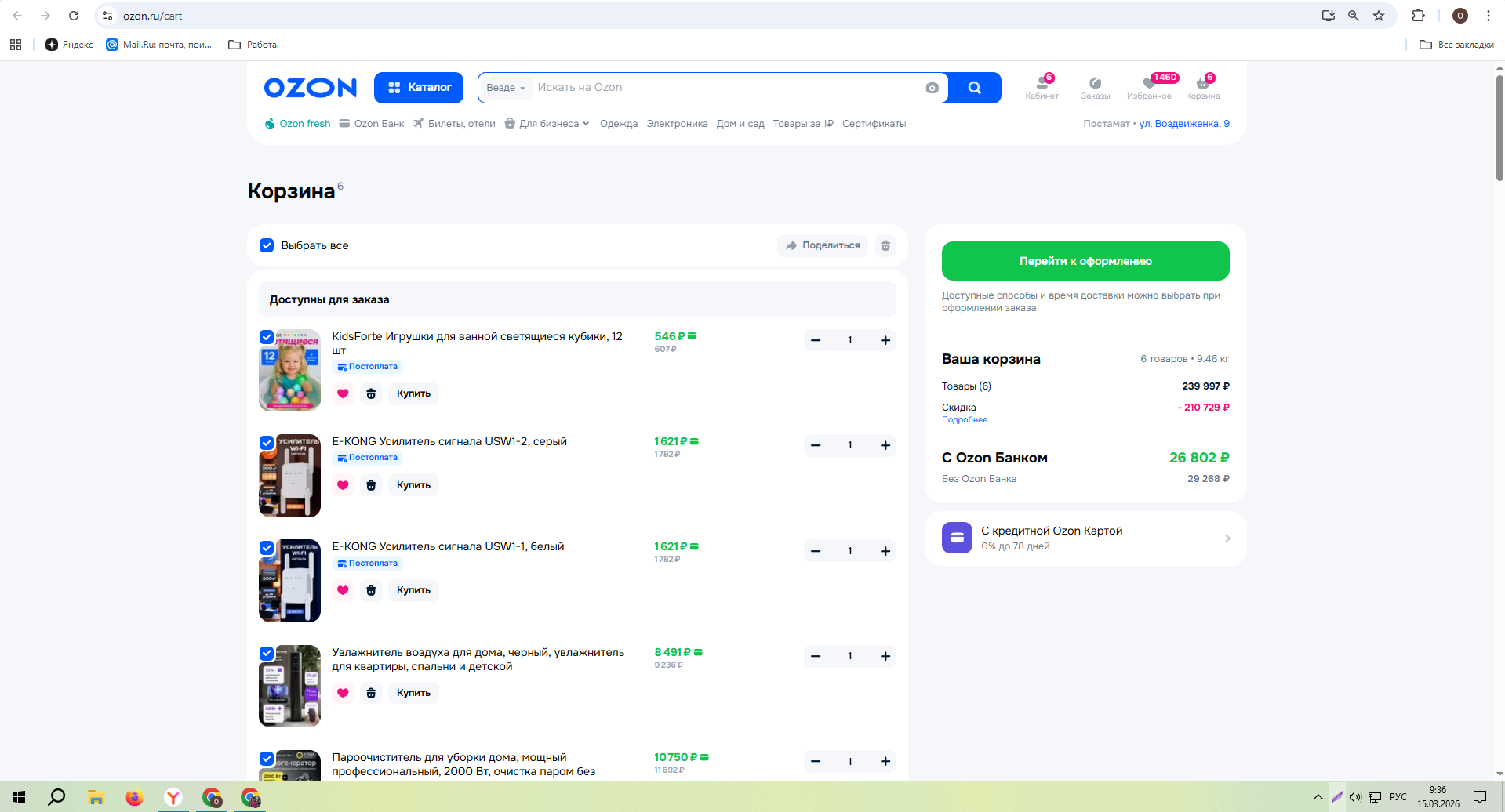Image resolution: width=1505 pixels, height=812 pixels.
Task: Click Перейти к оформлению button
Action: coord(1085,261)
